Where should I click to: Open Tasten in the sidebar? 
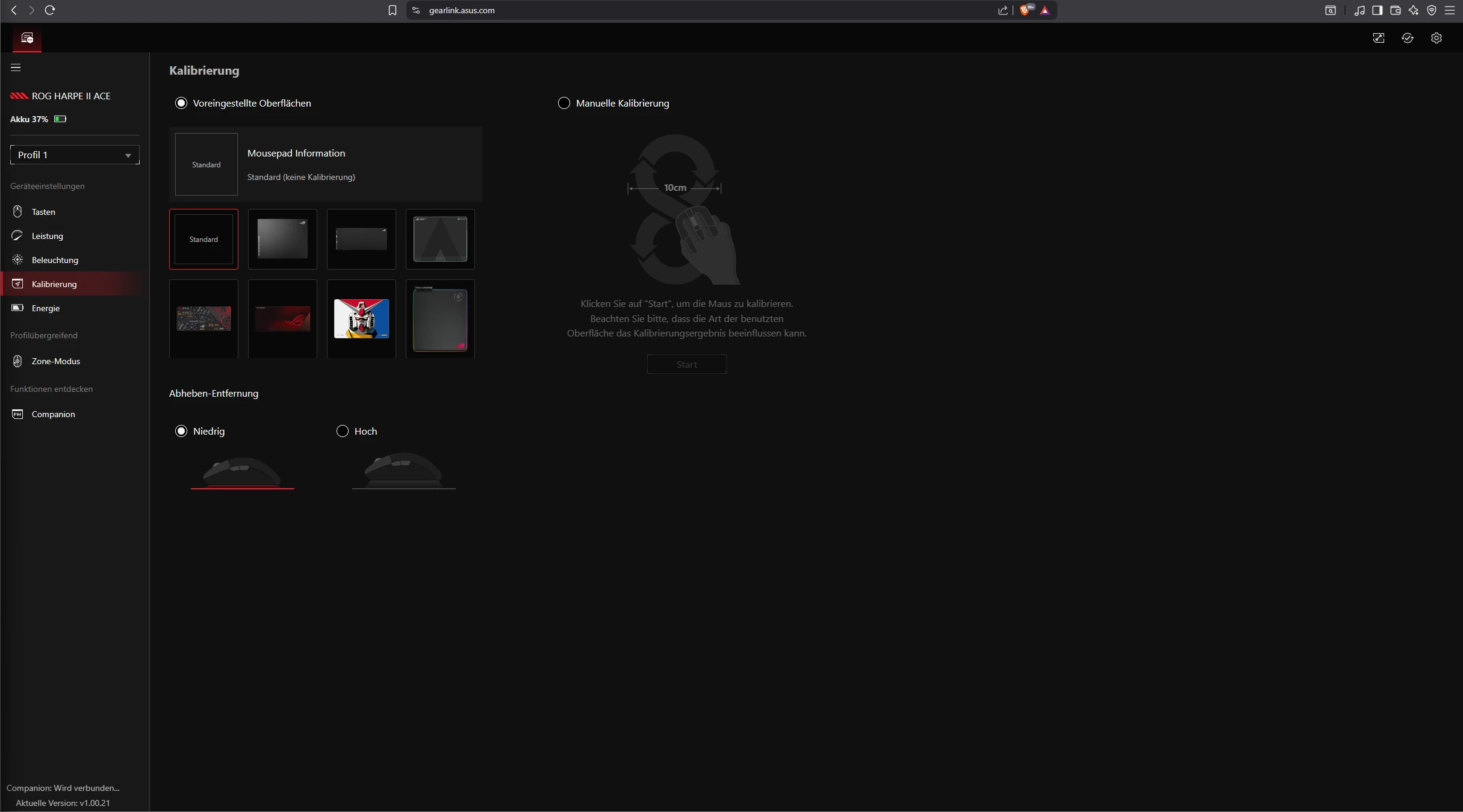43,212
